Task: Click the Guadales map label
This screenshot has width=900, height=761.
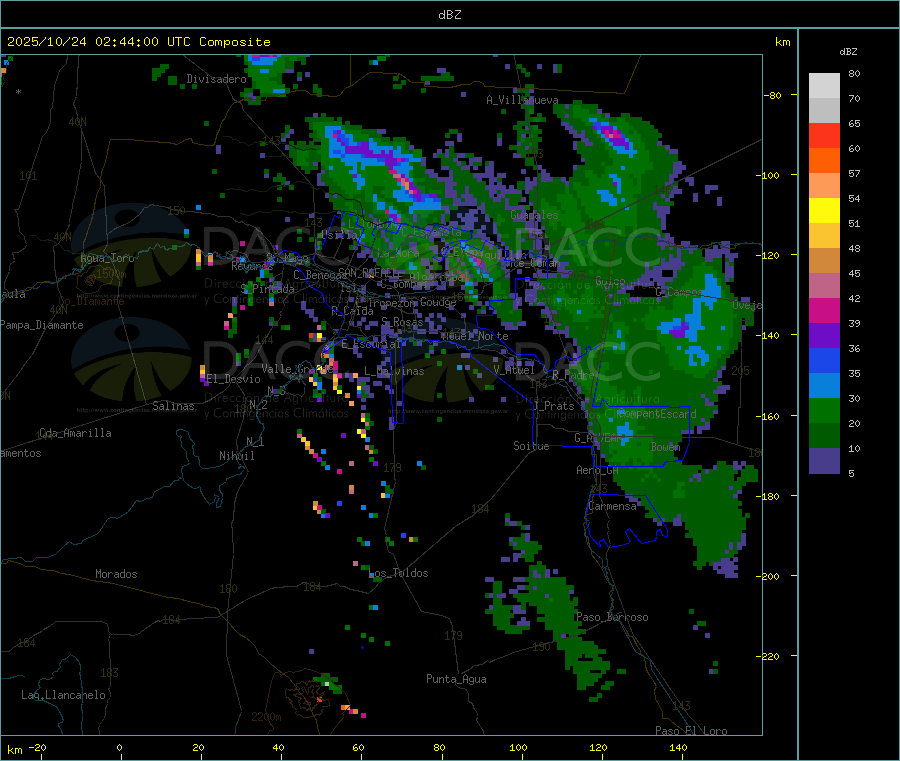Action: pos(534,215)
